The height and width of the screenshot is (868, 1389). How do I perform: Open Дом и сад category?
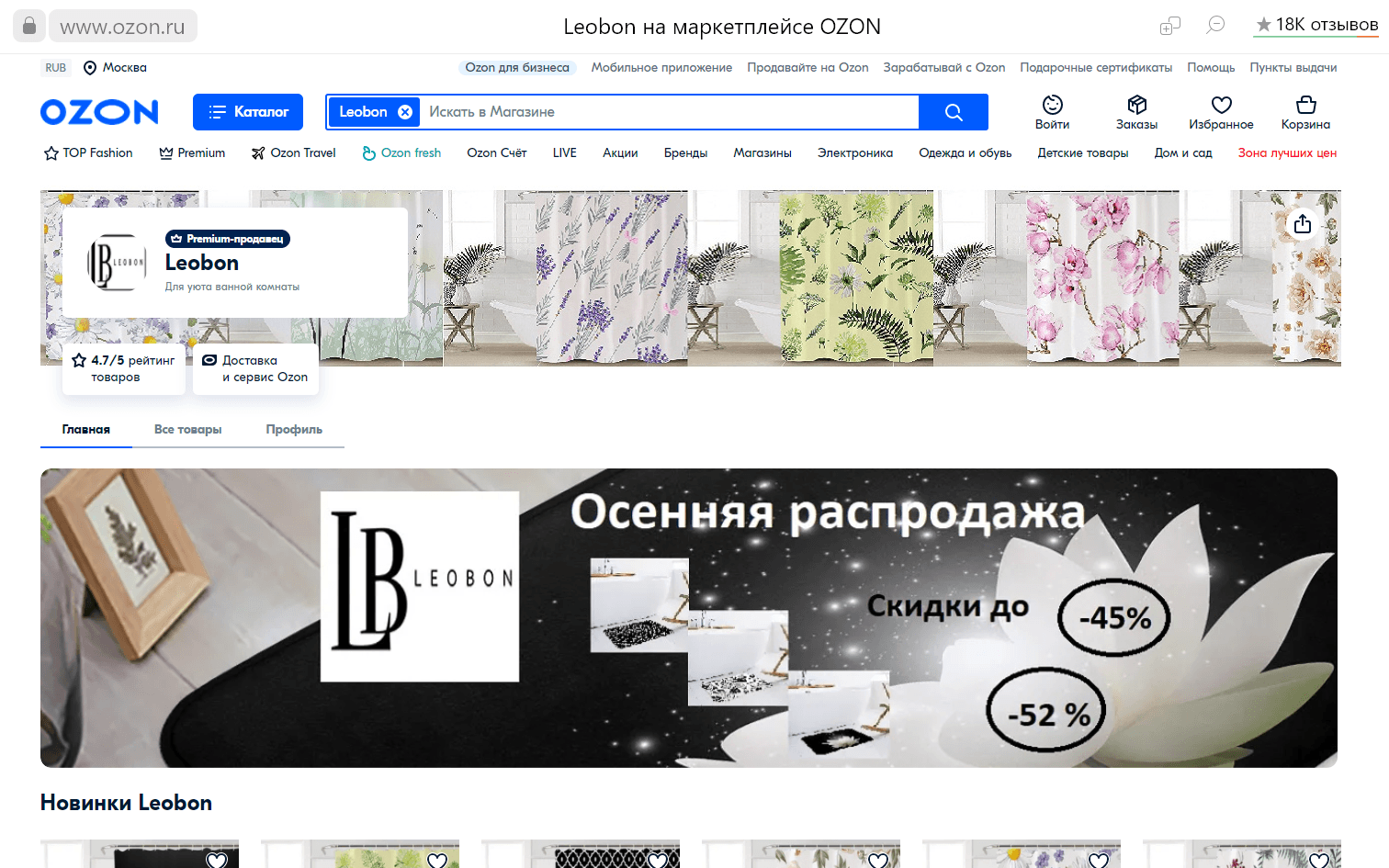pyautogui.click(x=1183, y=153)
